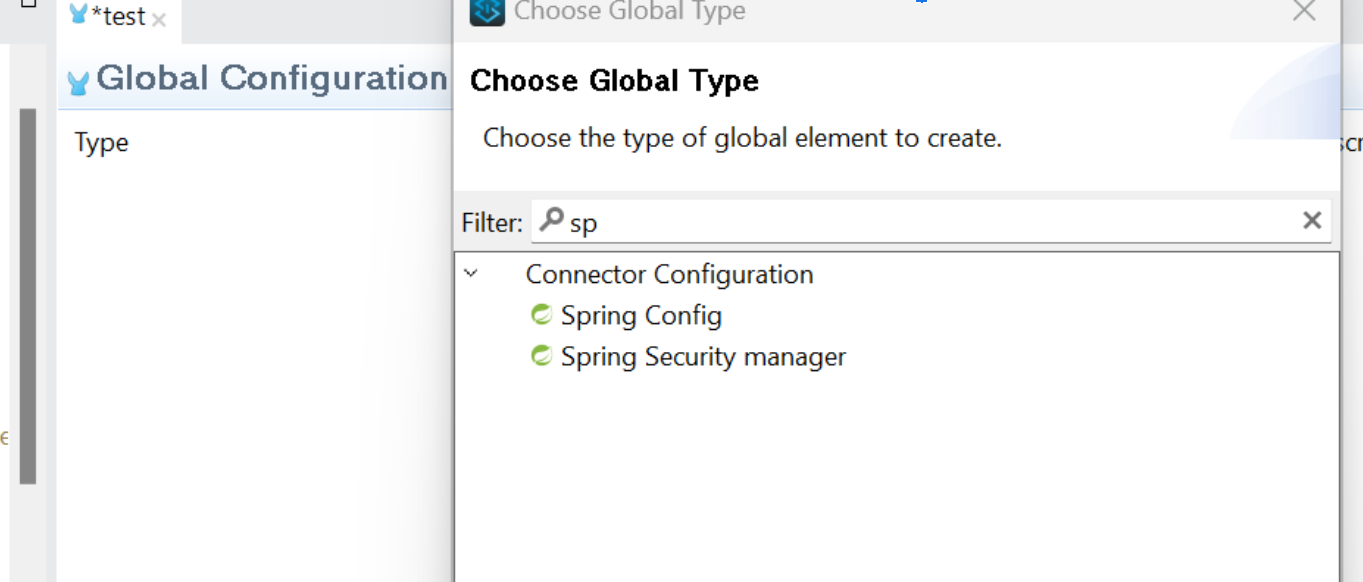Click the Type label in the editor
Screen dimensions: 1363x582
[101, 142]
